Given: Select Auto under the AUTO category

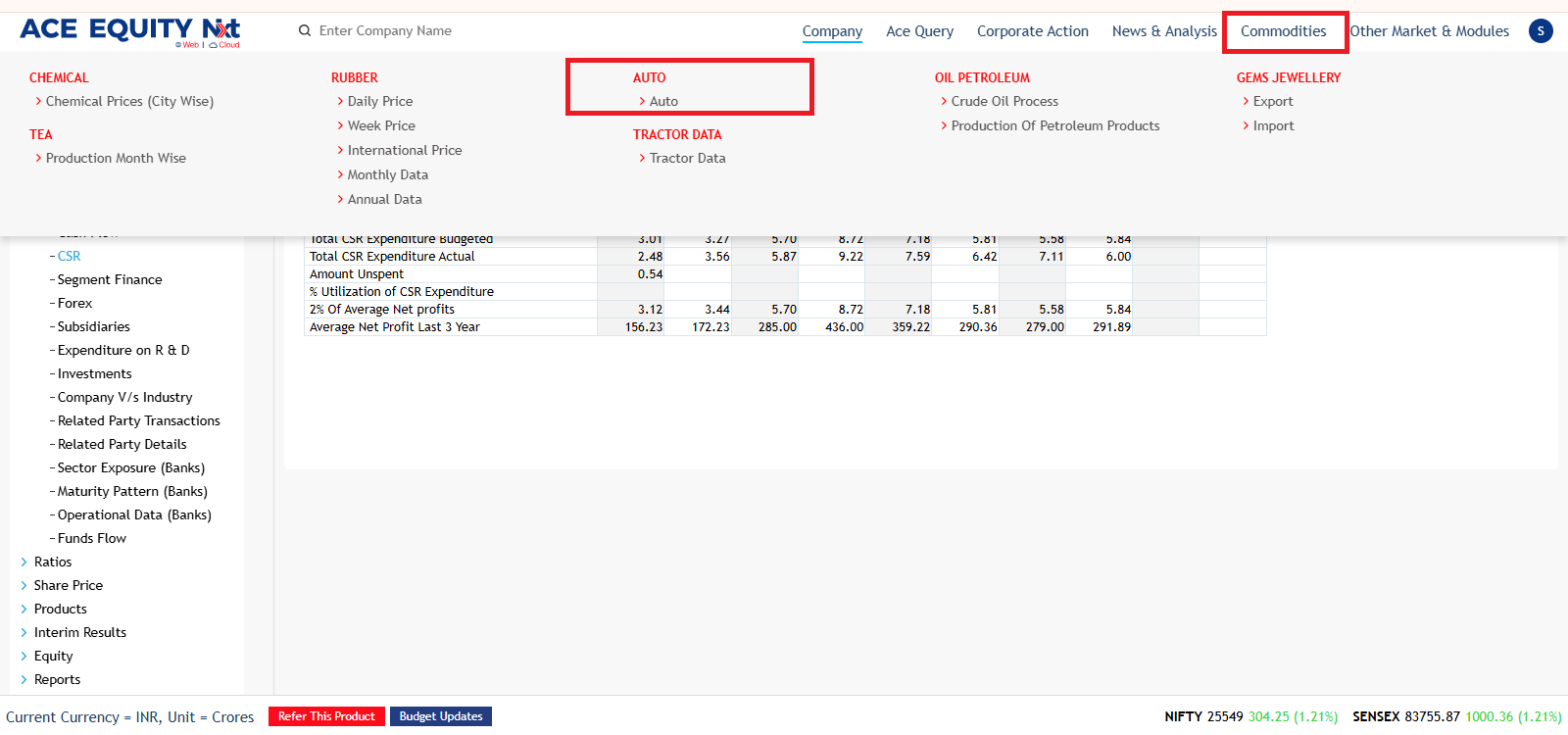Looking at the screenshot, I should (x=663, y=101).
